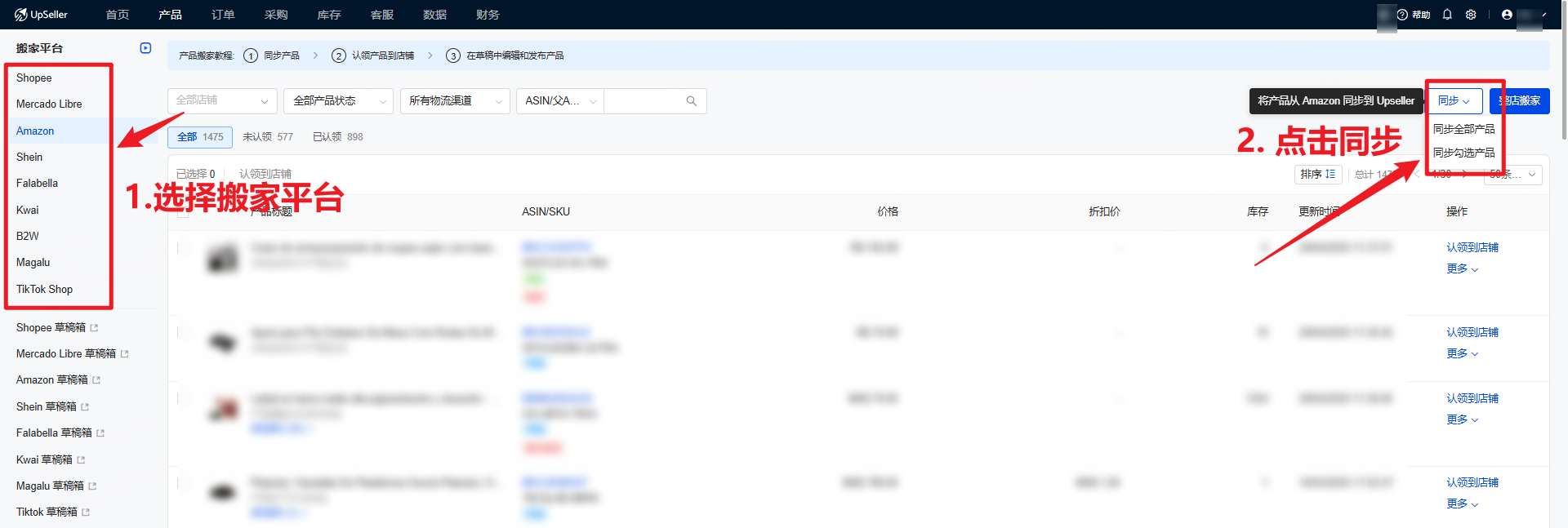Select TikTok Shop in the platform list
The height and width of the screenshot is (528, 1568).
pos(44,290)
